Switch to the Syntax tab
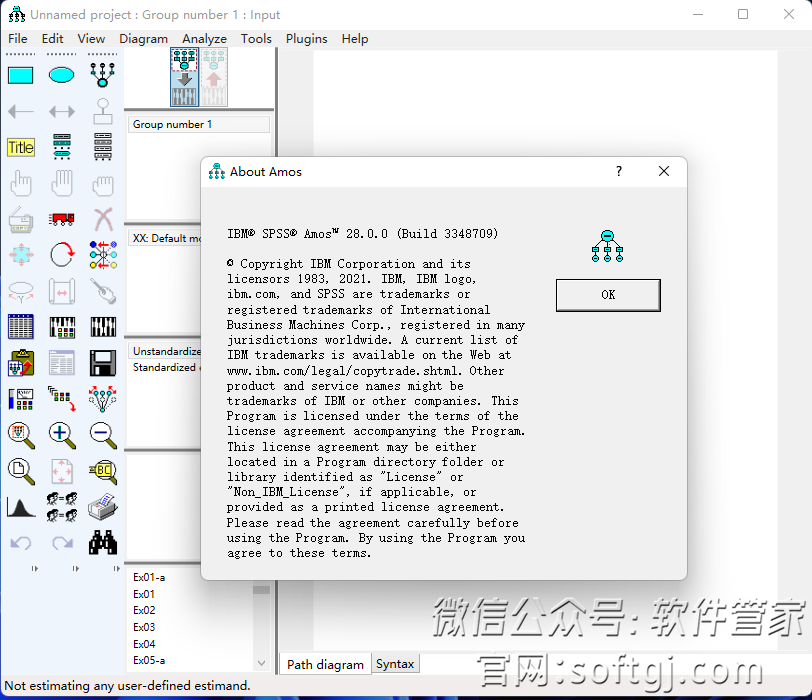This screenshot has width=812, height=700. [x=395, y=664]
